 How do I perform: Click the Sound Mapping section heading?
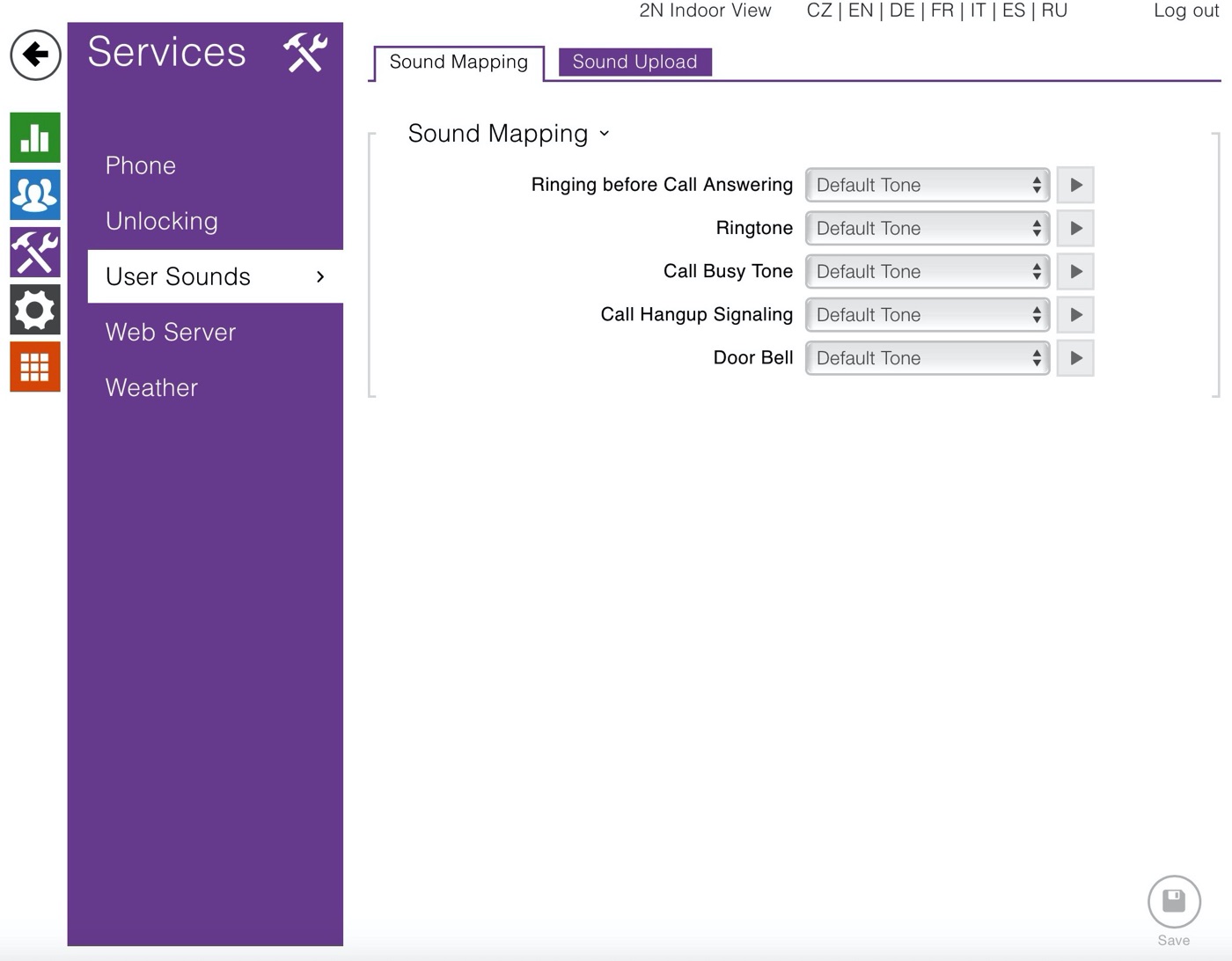pos(498,134)
